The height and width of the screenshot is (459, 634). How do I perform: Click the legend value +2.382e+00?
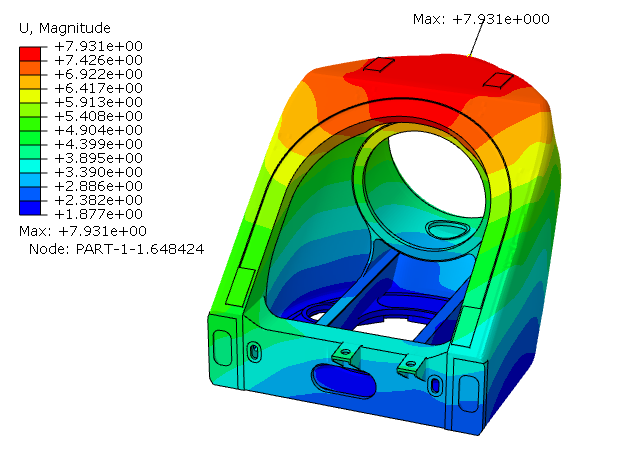point(98,200)
